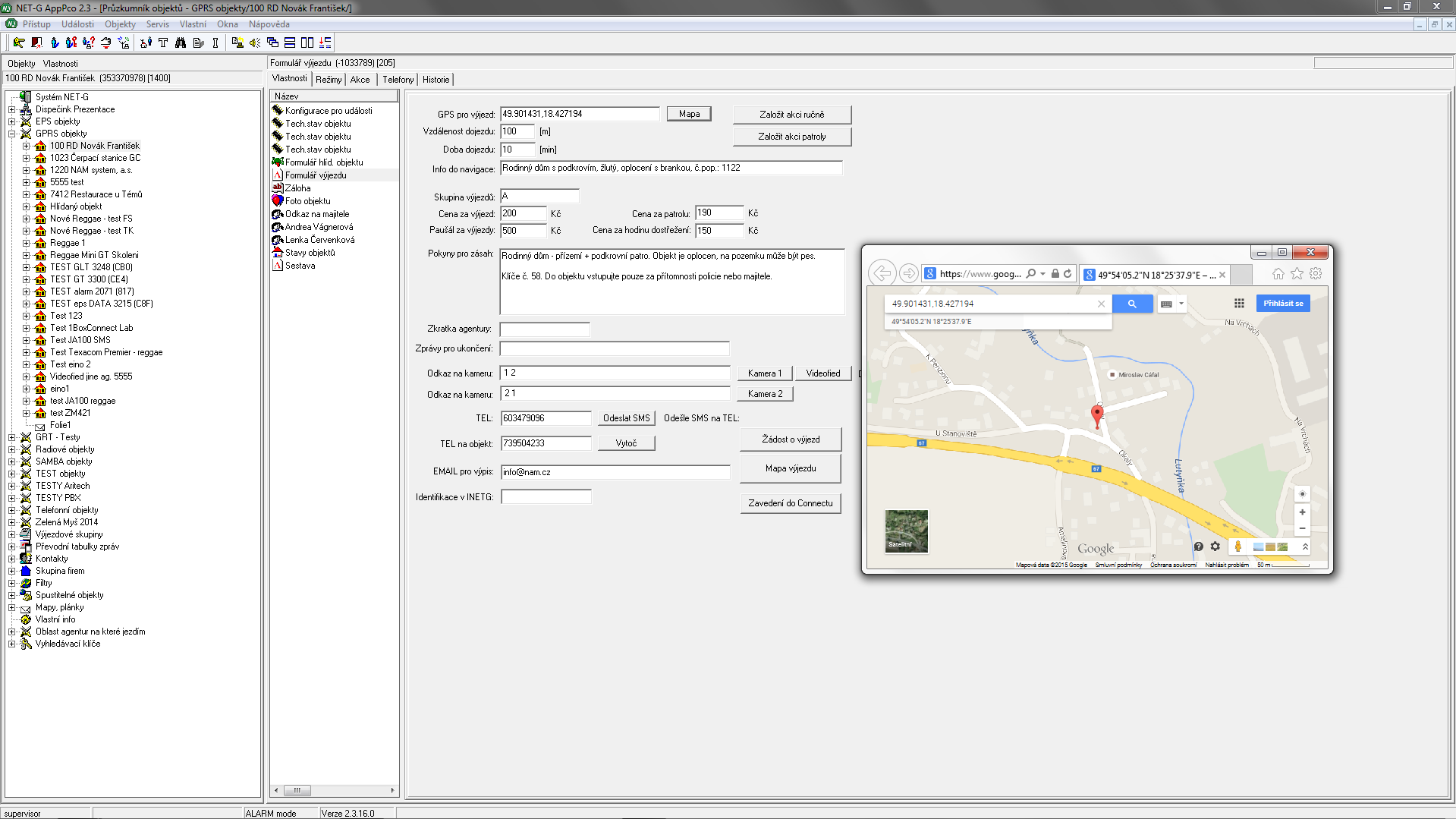The image size is (1456, 819).
Task: Click the list horizontal scrollbar thumb
Action: [x=297, y=790]
